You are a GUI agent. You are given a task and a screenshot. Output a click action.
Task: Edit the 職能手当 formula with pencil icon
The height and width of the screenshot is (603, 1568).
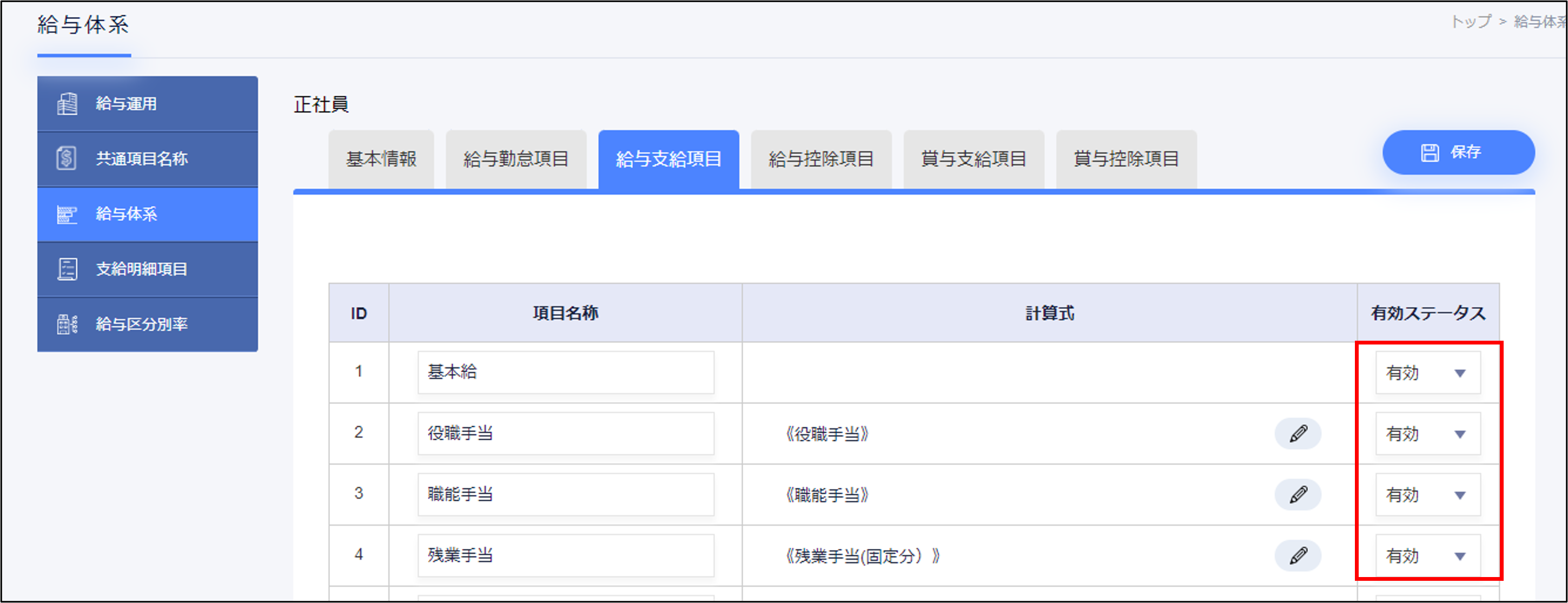[1297, 495]
